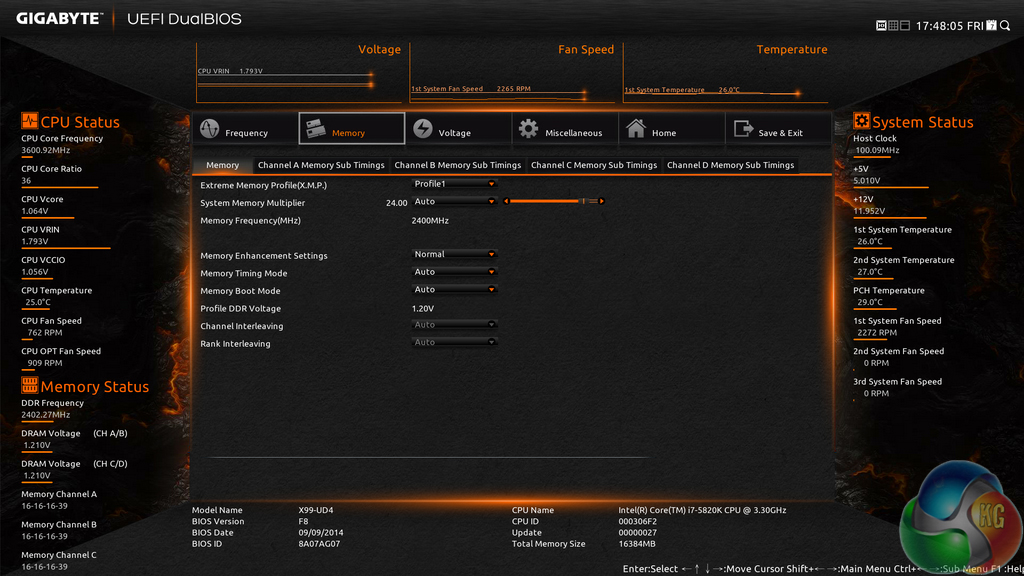Open the Memory Timing Mode dropdown
Image resolution: width=1024 pixels, height=576 pixels.
455,272
